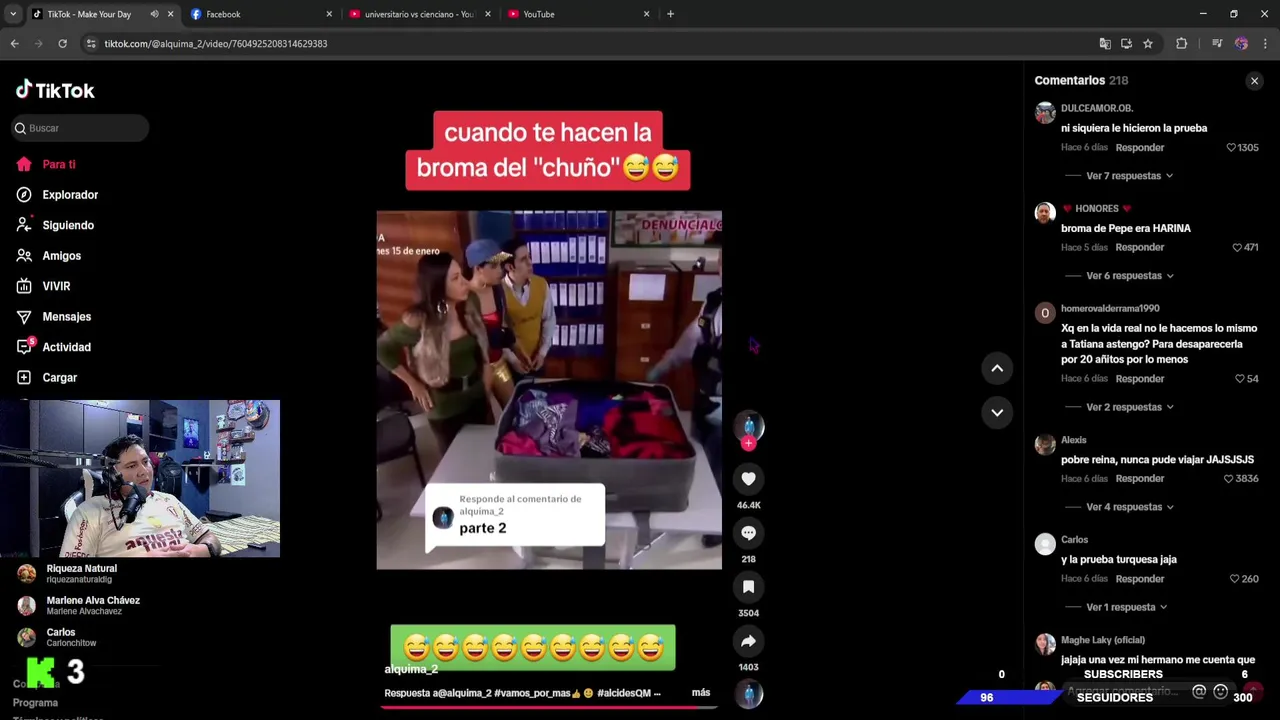Screen dimensions: 1280x720
Task: Open a new browser tab
Action: 670,14
